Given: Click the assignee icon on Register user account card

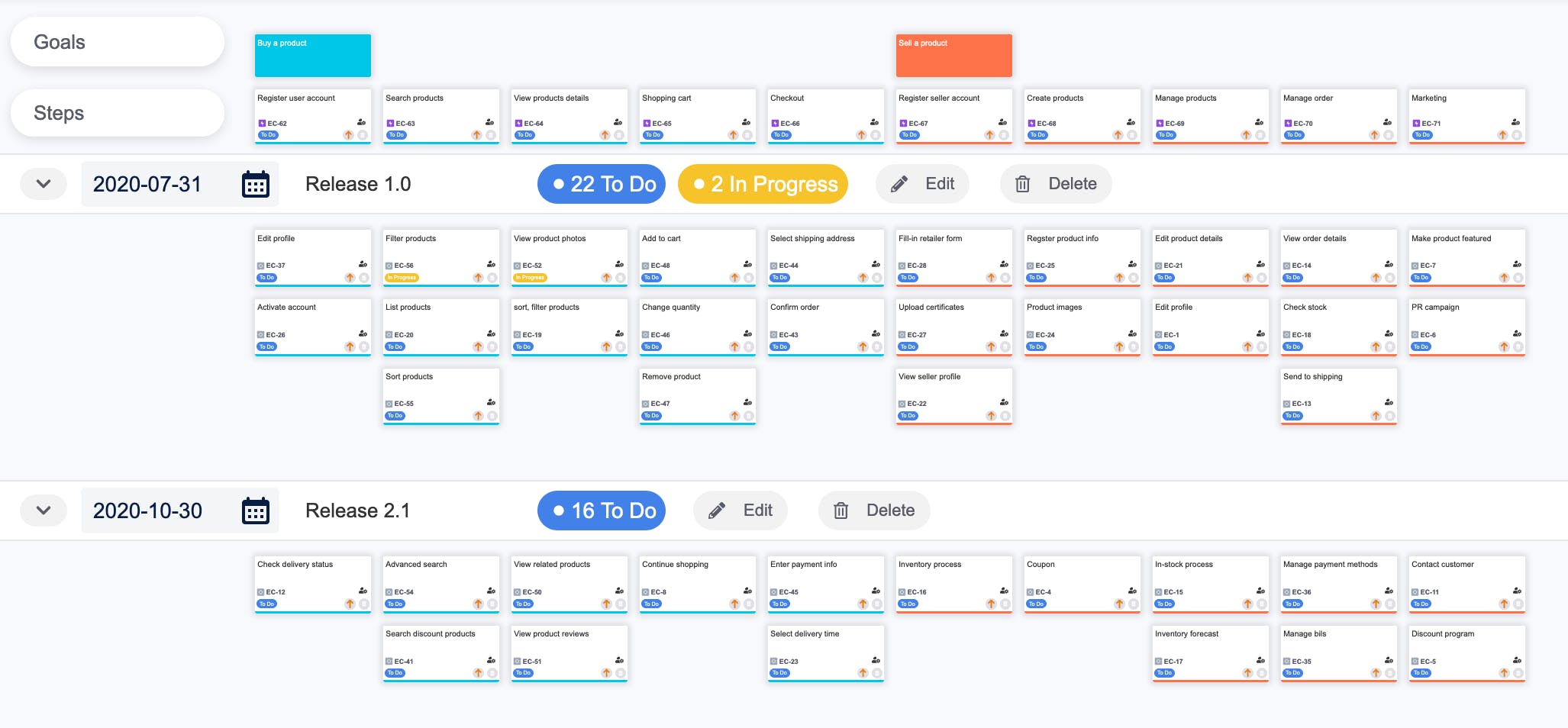Looking at the screenshot, I should (361, 122).
